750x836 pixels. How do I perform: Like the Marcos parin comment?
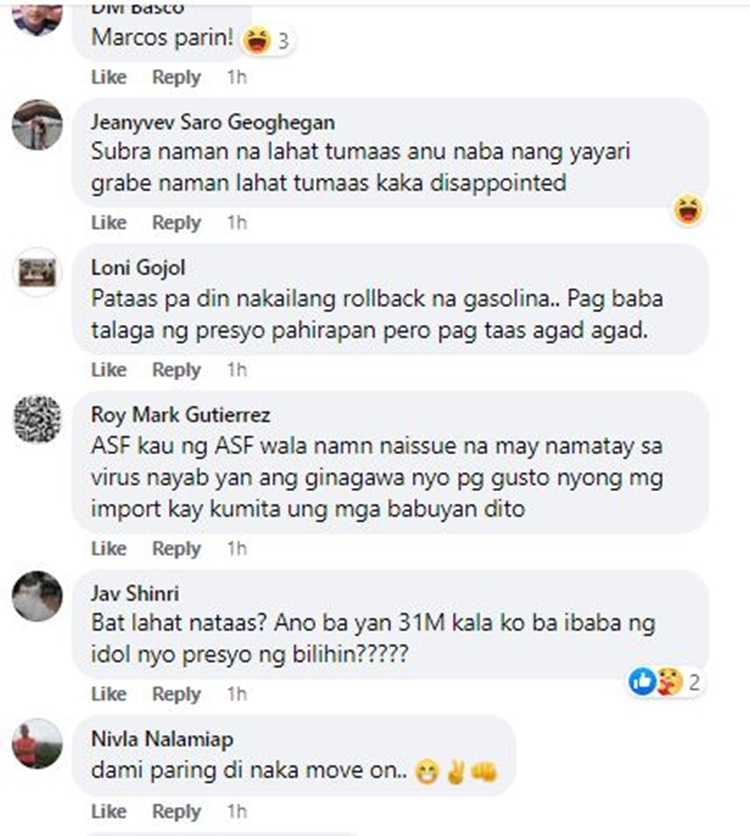click(109, 77)
